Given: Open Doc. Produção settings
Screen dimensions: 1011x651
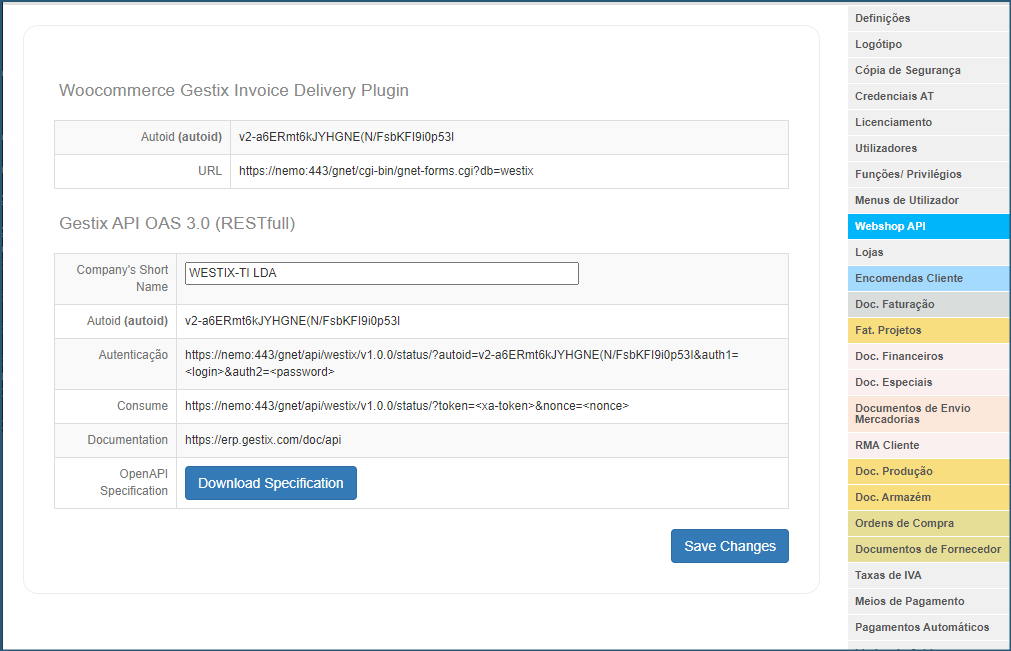Looking at the screenshot, I should click(928, 471).
